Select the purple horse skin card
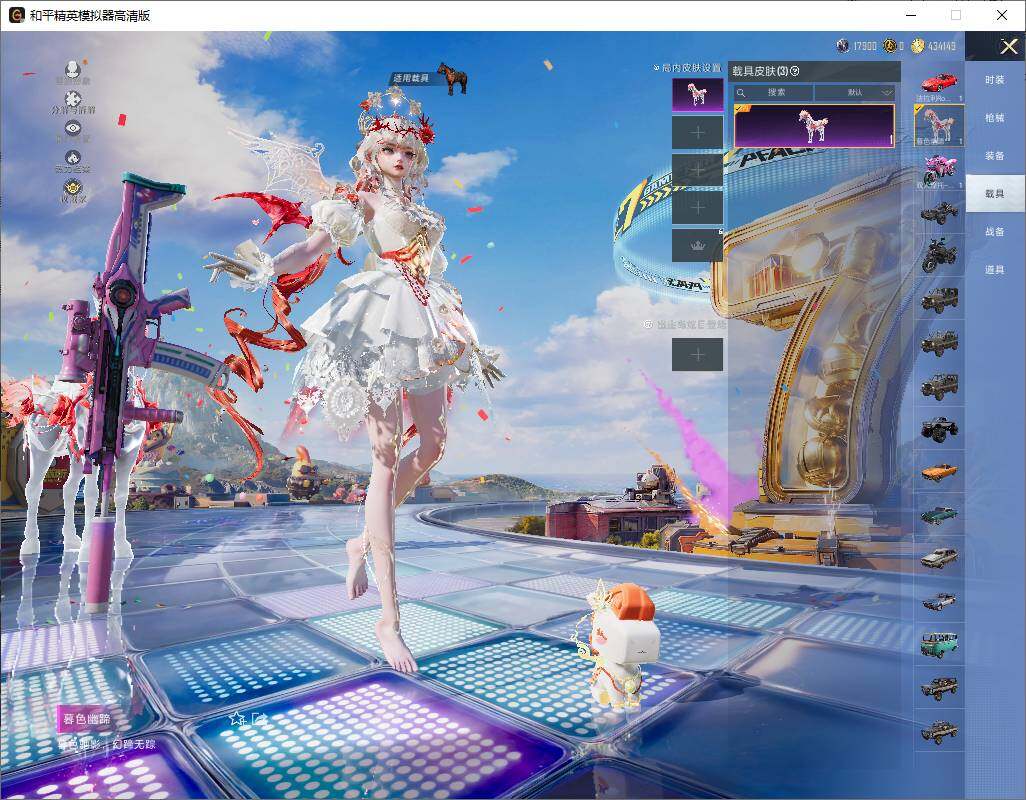The width and height of the screenshot is (1026, 800). point(814,126)
